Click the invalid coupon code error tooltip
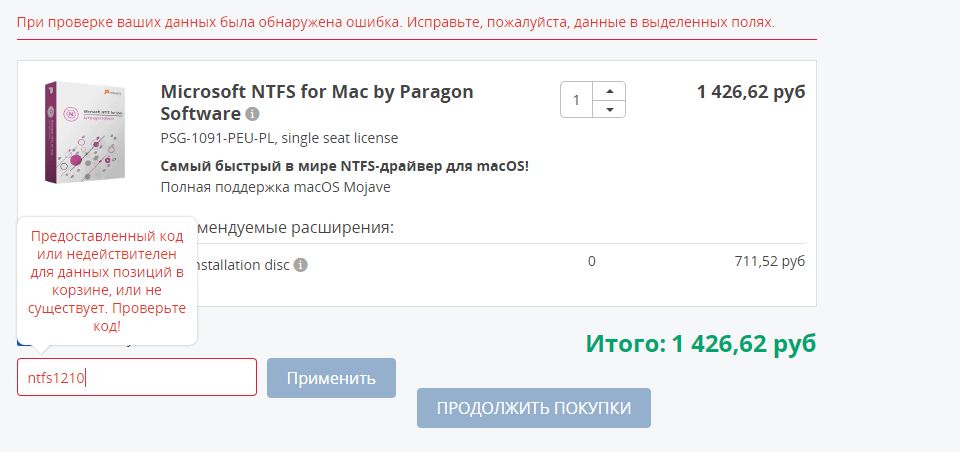 click(106, 281)
